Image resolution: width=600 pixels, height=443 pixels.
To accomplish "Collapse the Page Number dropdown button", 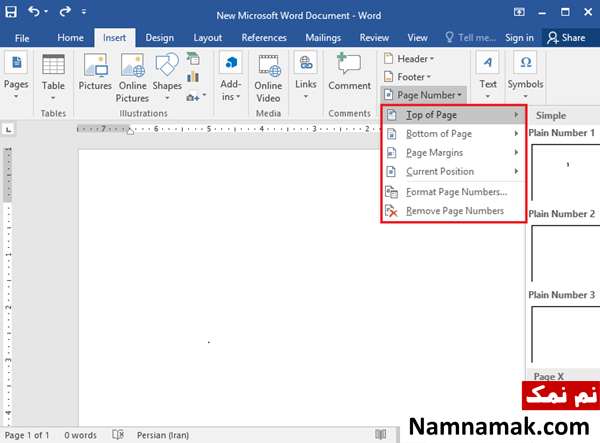I will click(423, 95).
